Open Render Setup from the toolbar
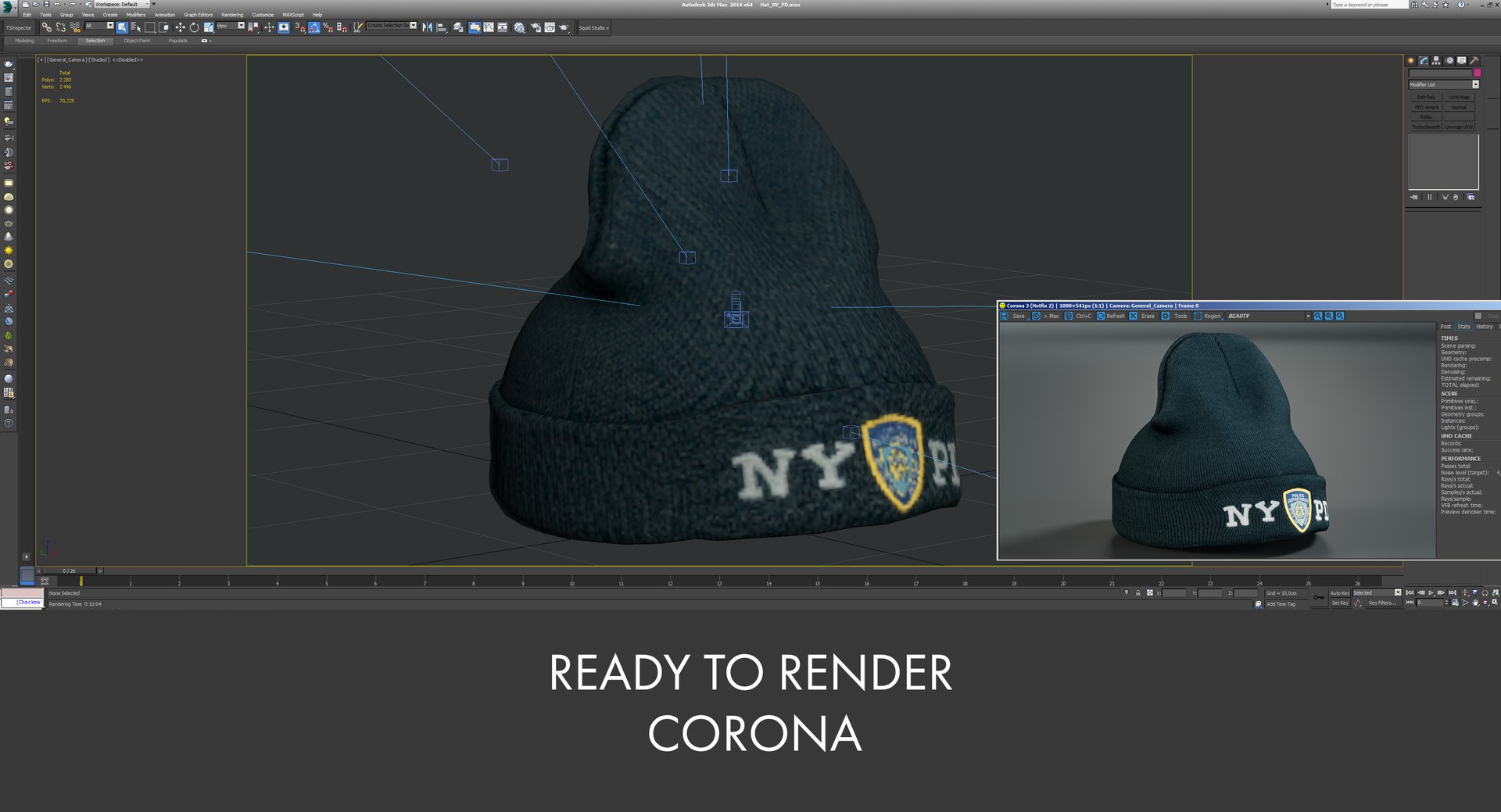Screen dimensions: 1501x812 click(536, 27)
